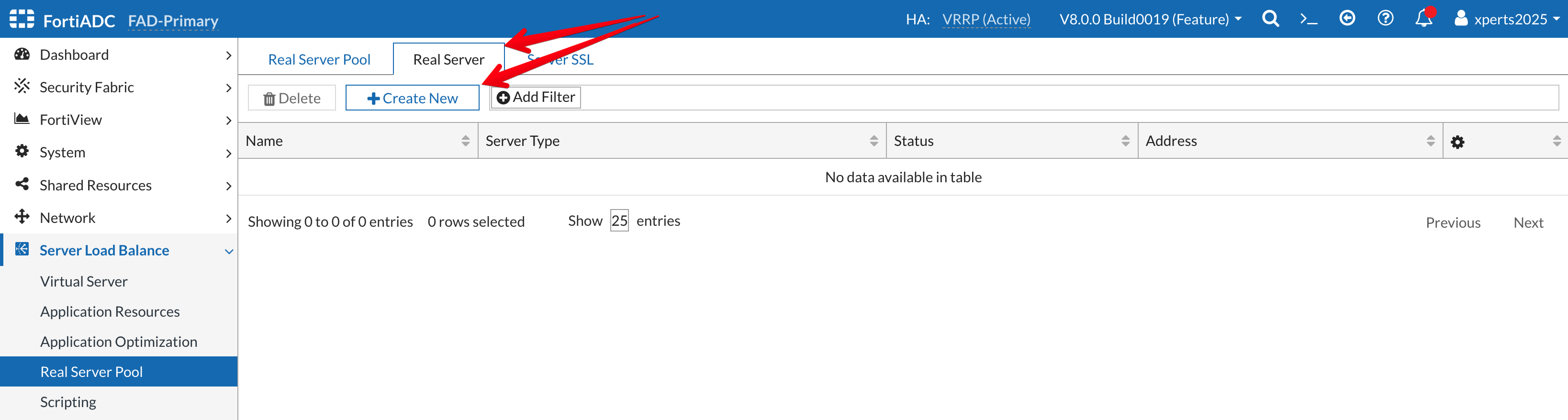Click the notifications bell icon

[x=1423, y=19]
